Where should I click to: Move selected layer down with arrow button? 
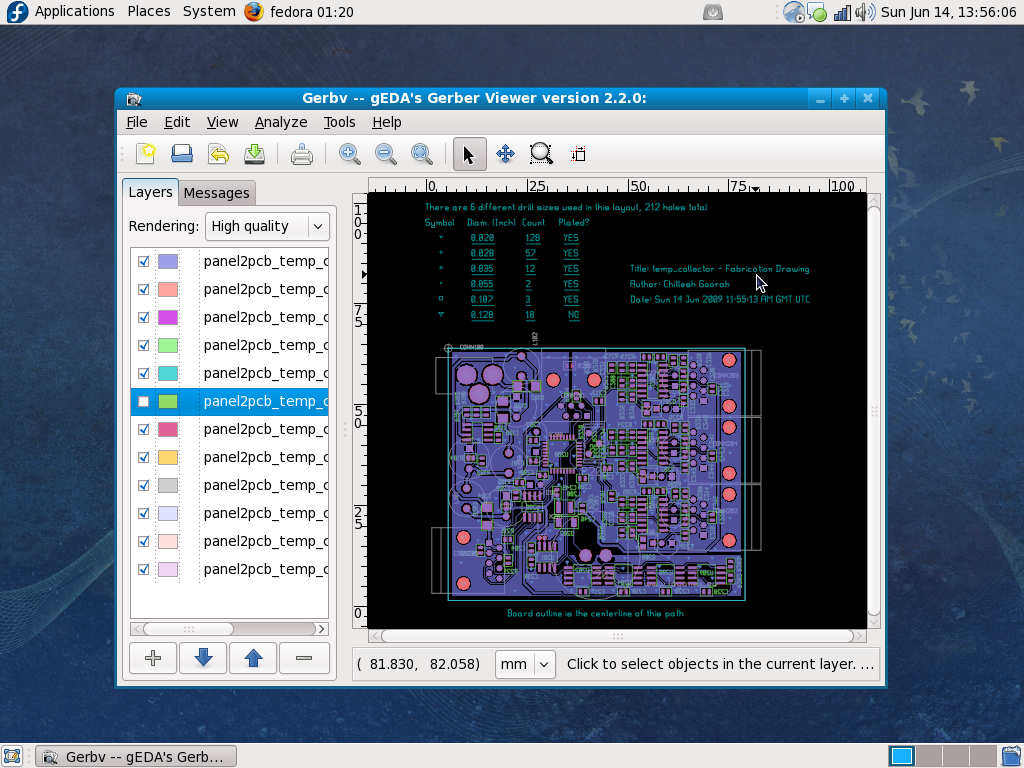click(203, 658)
